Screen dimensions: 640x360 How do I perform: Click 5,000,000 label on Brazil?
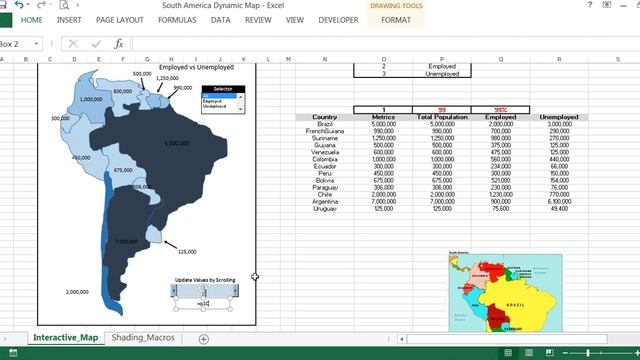click(177, 143)
